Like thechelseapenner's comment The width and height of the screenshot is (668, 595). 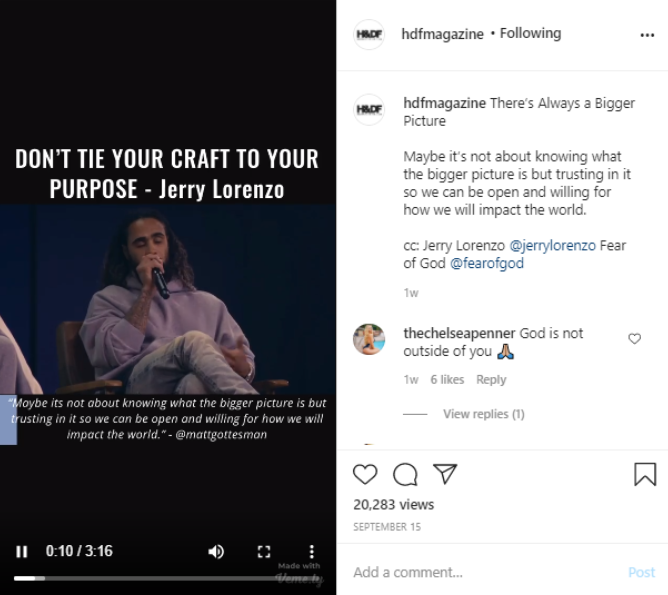[x=634, y=339]
